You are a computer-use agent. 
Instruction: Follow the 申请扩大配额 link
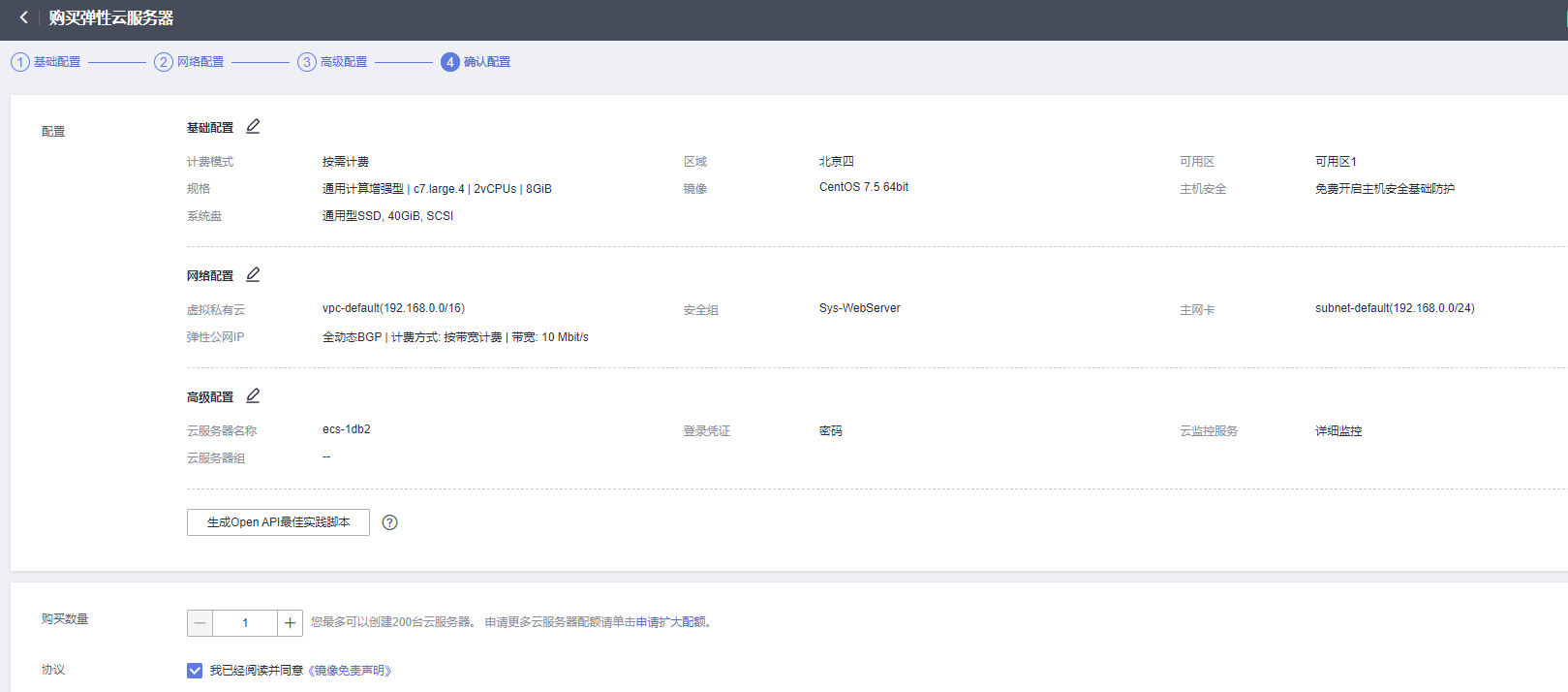tap(670, 622)
